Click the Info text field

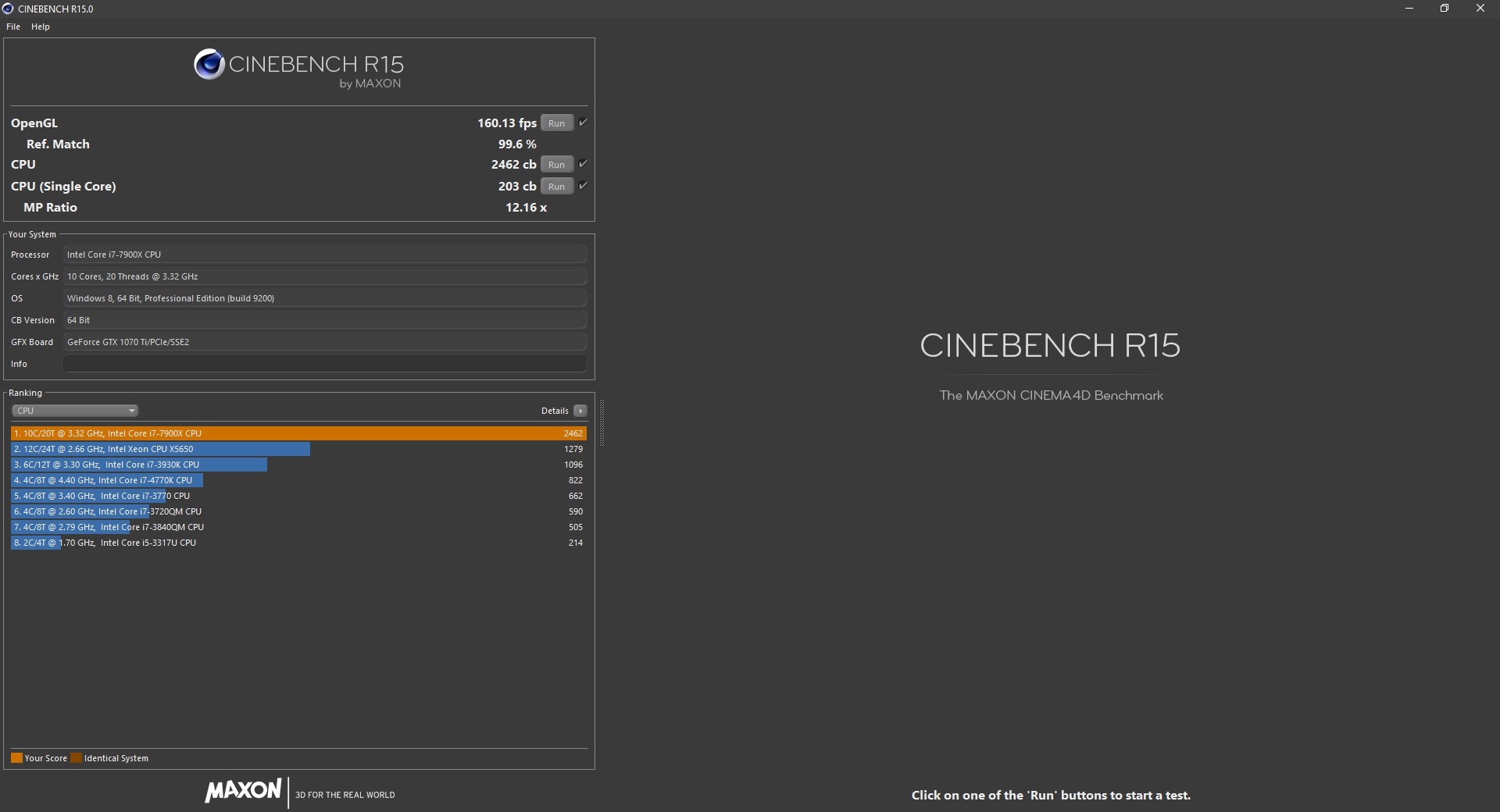324,364
